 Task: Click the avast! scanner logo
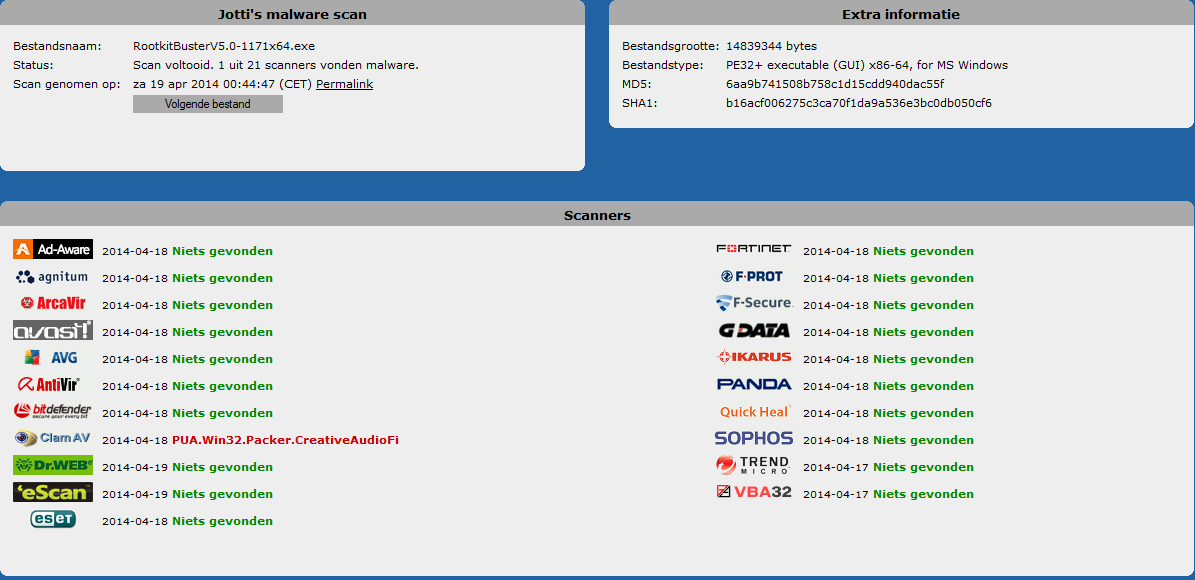pos(53,330)
